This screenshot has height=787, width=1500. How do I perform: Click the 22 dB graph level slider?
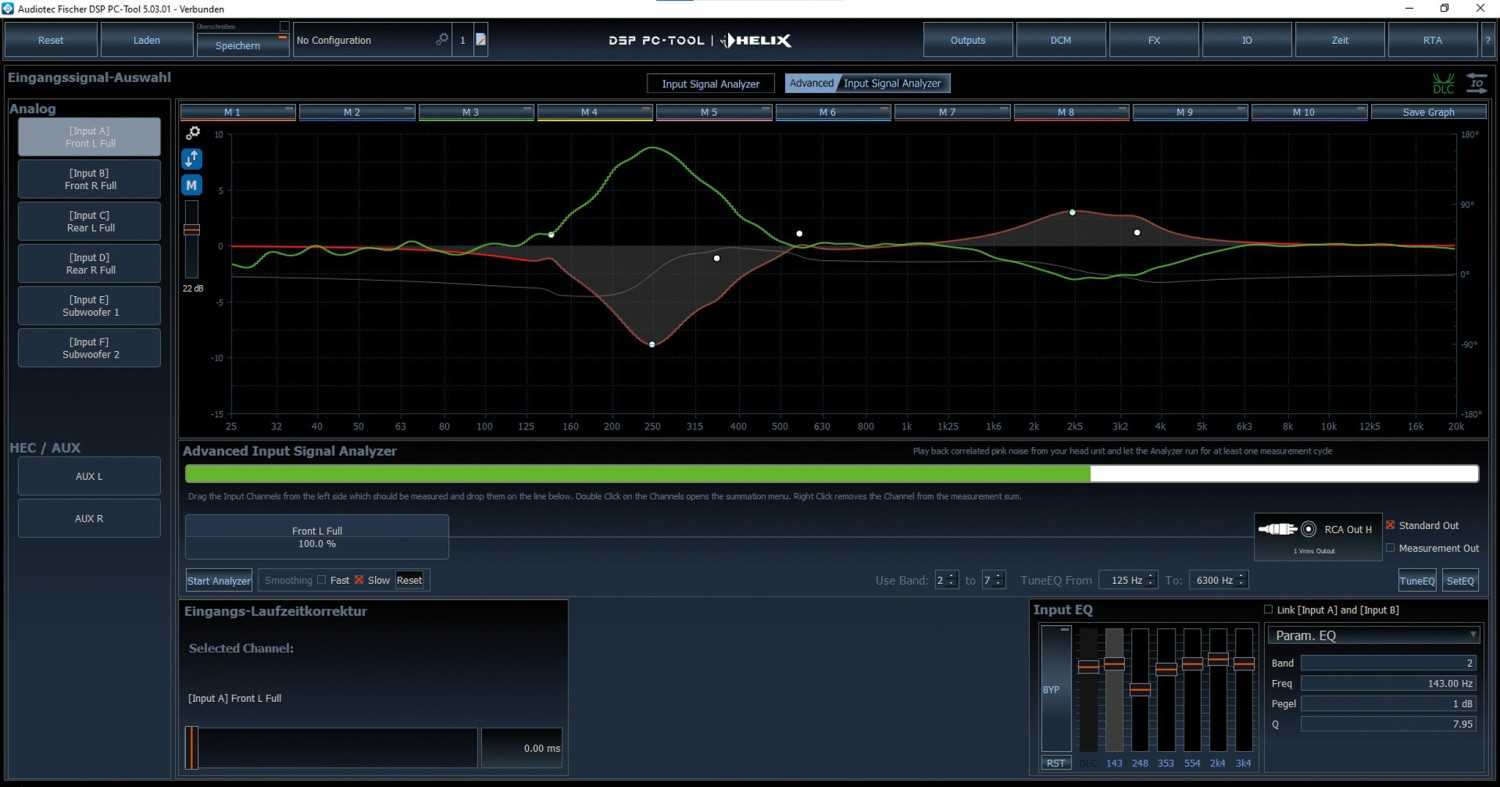(x=192, y=229)
